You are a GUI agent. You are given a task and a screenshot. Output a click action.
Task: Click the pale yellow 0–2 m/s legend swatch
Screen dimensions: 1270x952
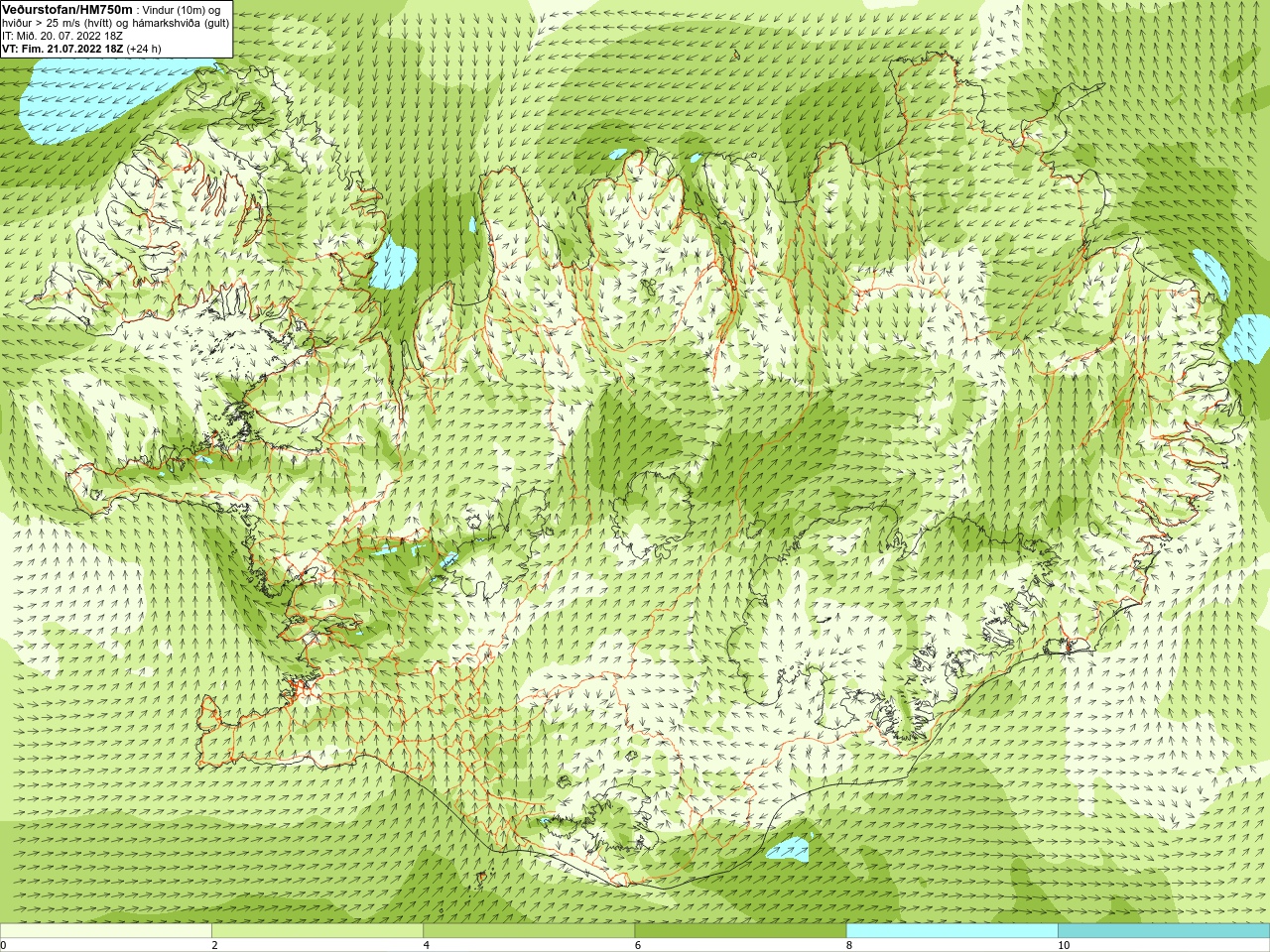[106, 931]
